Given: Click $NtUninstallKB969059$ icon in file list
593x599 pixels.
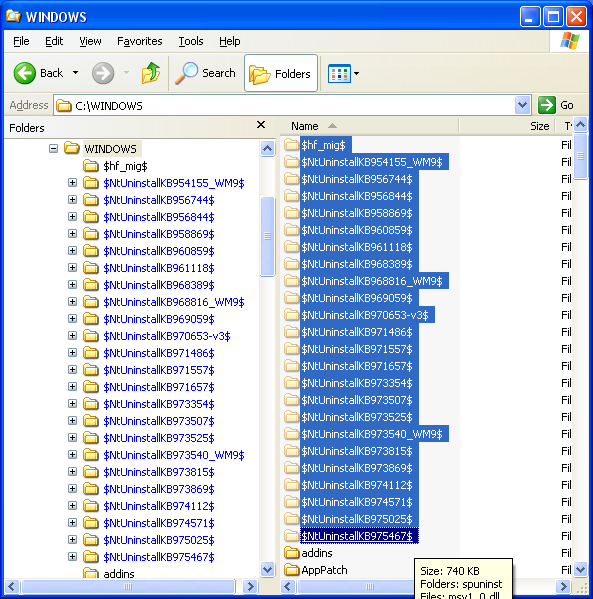Looking at the screenshot, I should [292, 298].
